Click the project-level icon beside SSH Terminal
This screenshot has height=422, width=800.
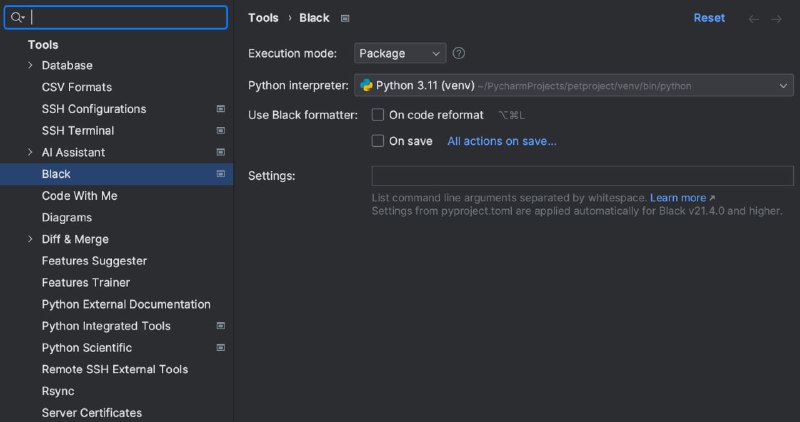220,131
